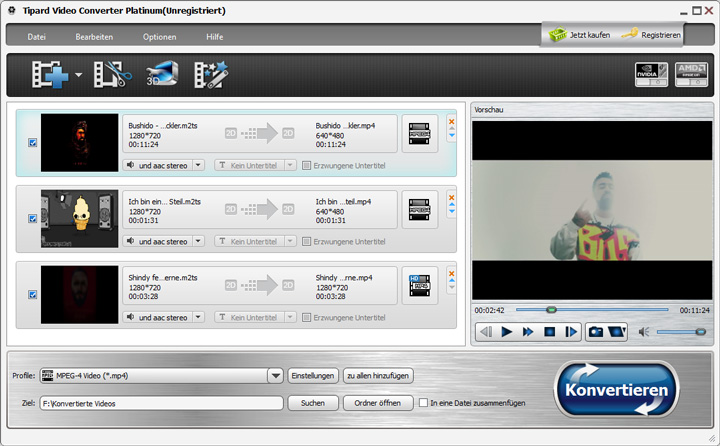The height and width of the screenshot is (446, 720).
Task: Remove the Bushido item with orange X
Action: point(451,121)
